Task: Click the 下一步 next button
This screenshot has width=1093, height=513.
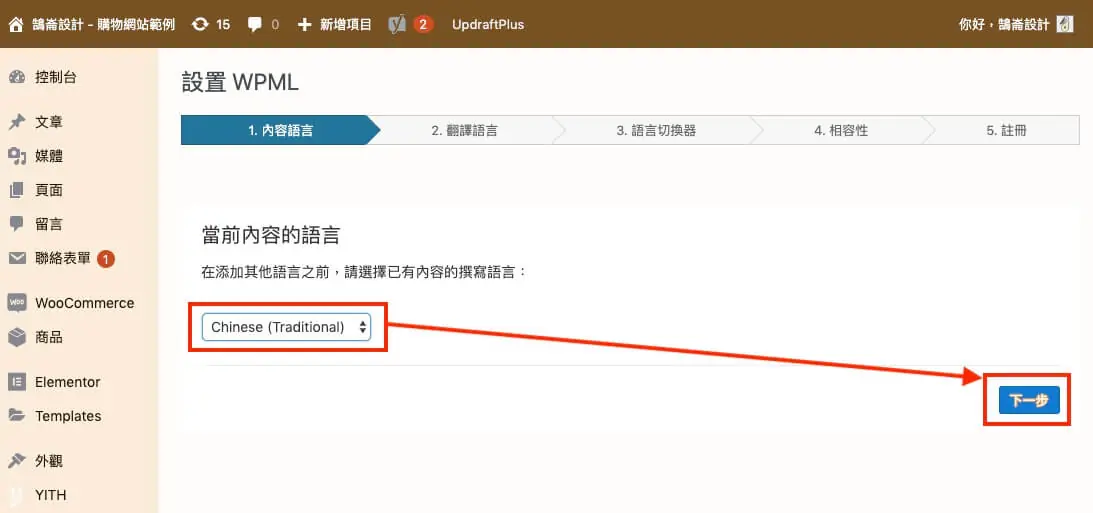Action: (1029, 400)
